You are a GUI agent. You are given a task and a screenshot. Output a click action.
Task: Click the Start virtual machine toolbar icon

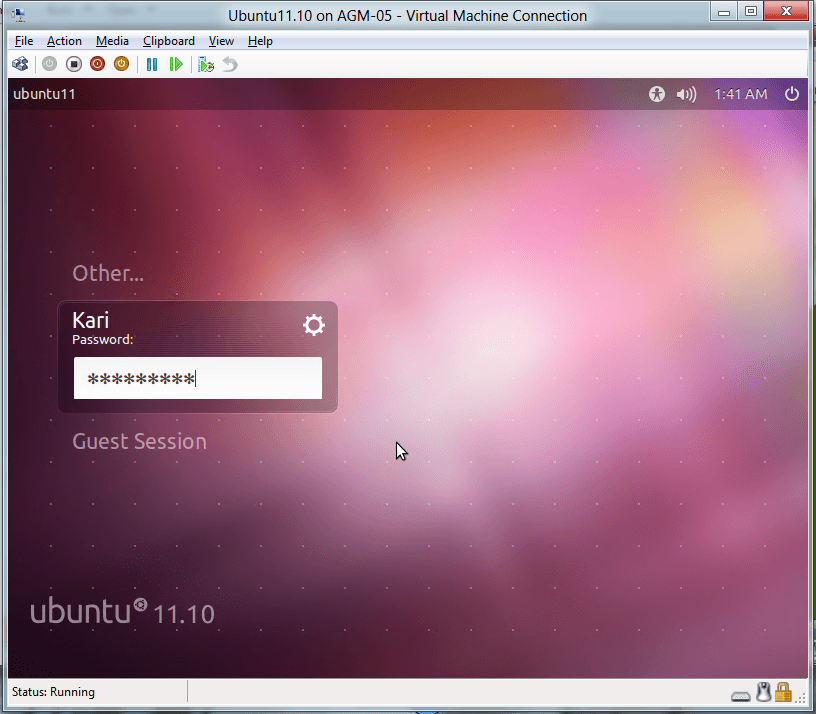point(49,64)
